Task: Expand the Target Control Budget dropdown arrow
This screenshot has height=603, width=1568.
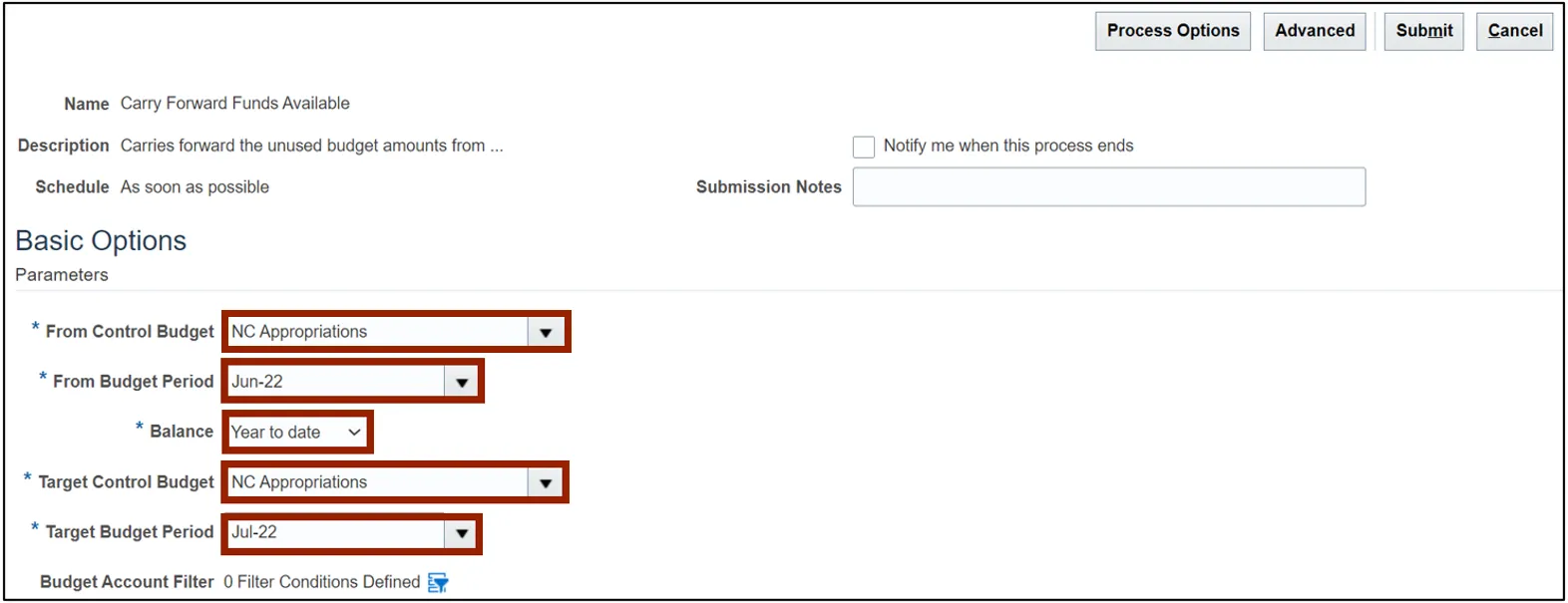Action: (x=546, y=483)
